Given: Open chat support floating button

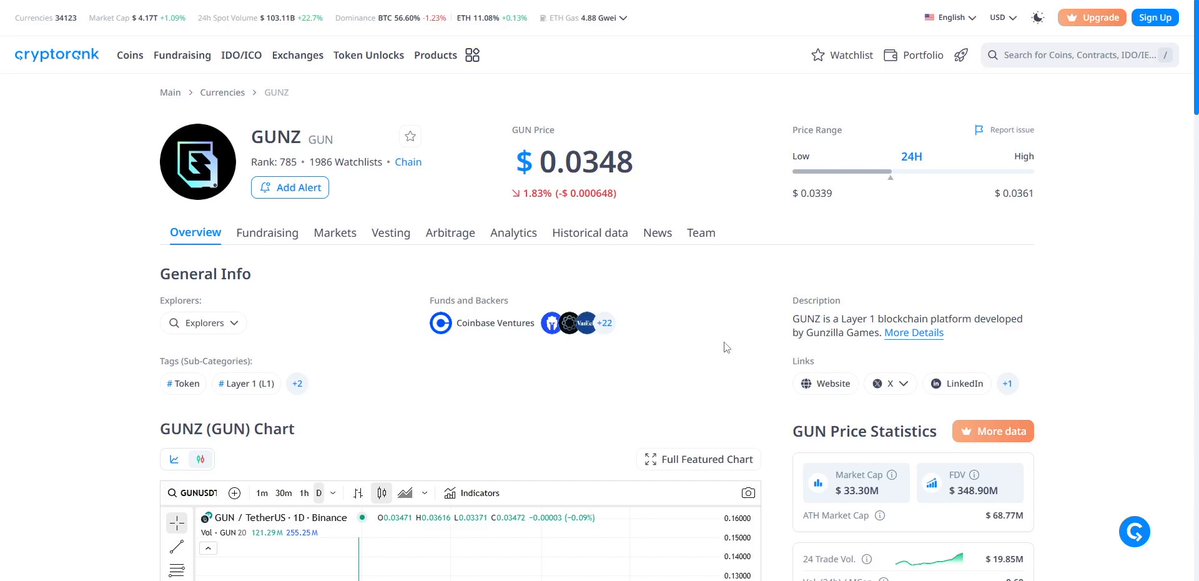Looking at the screenshot, I should pos(1135,531).
